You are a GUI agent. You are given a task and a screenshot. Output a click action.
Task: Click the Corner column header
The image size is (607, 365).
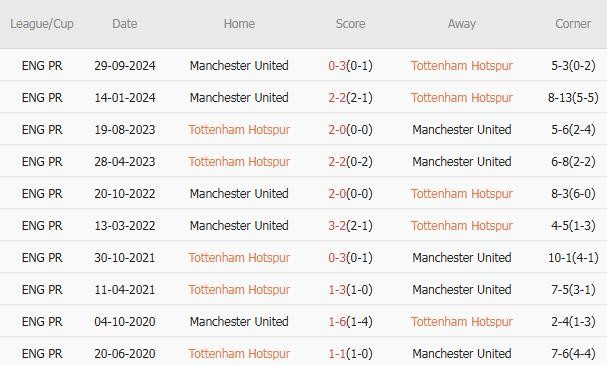pyautogui.click(x=573, y=24)
